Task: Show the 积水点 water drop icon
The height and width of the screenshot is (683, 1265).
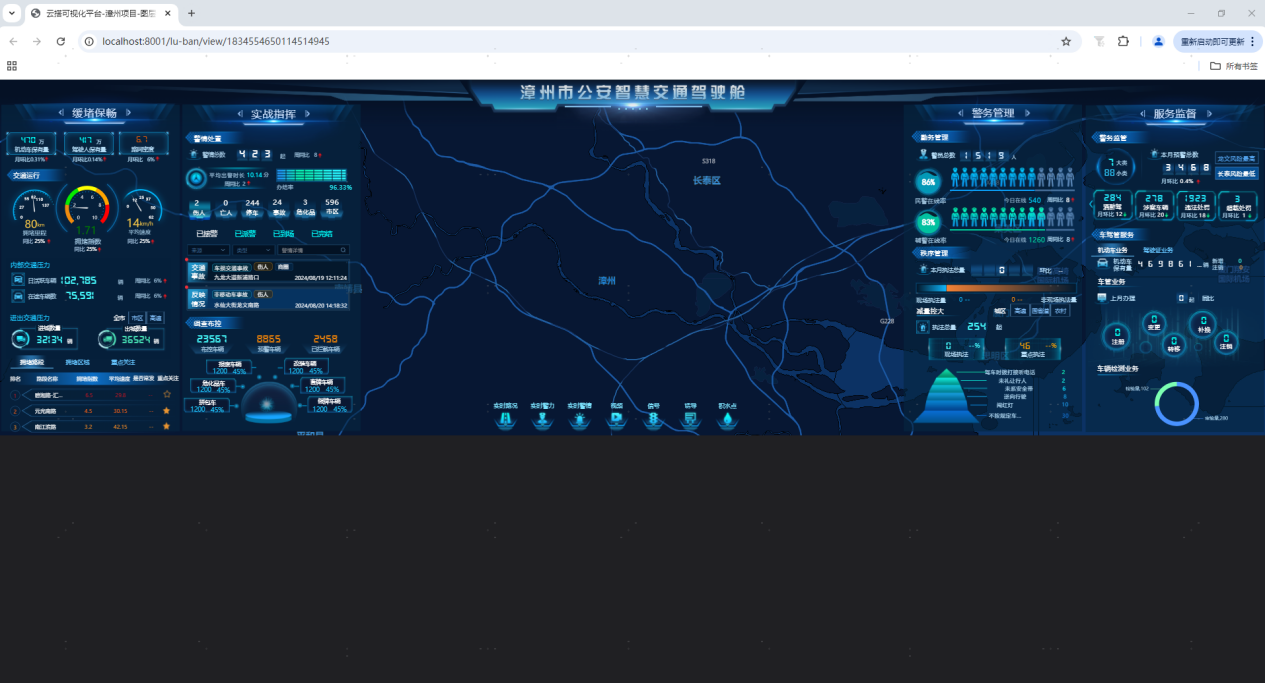Action: (x=727, y=421)
